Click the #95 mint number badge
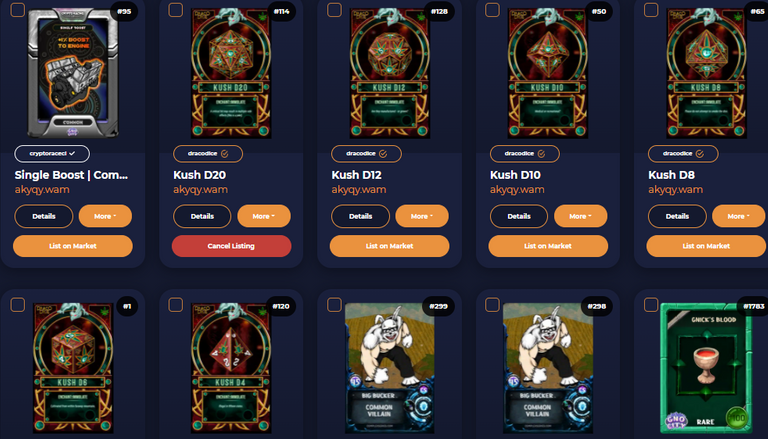The height and width of the screenshot is (439, 768). pos(124,11)
